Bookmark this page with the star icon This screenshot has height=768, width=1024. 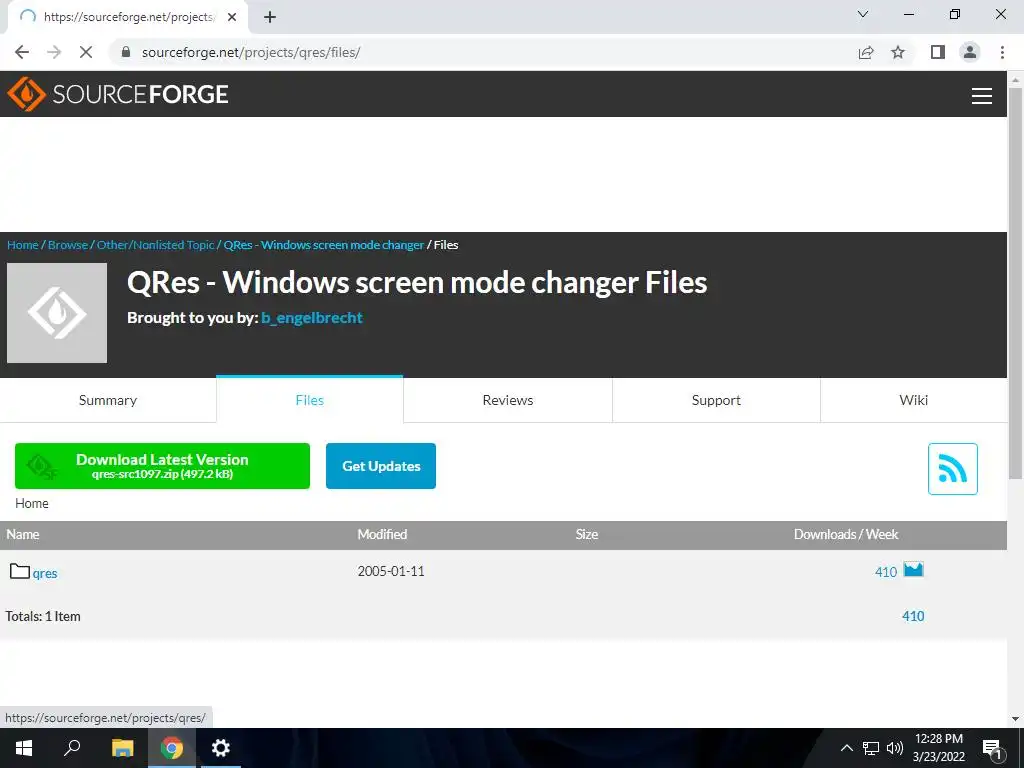[898, 52]
